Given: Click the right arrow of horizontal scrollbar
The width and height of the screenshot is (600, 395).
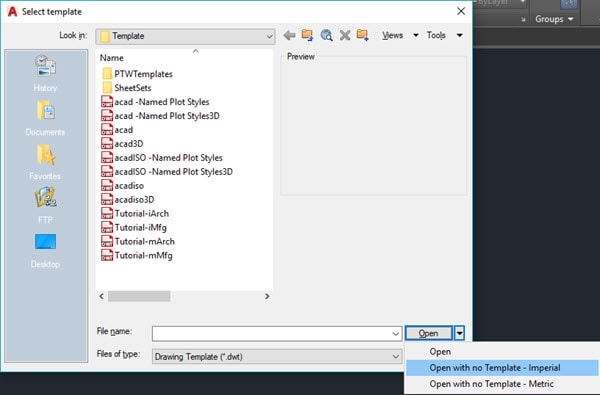Looking at the screenshot, I should pos(267,296).
